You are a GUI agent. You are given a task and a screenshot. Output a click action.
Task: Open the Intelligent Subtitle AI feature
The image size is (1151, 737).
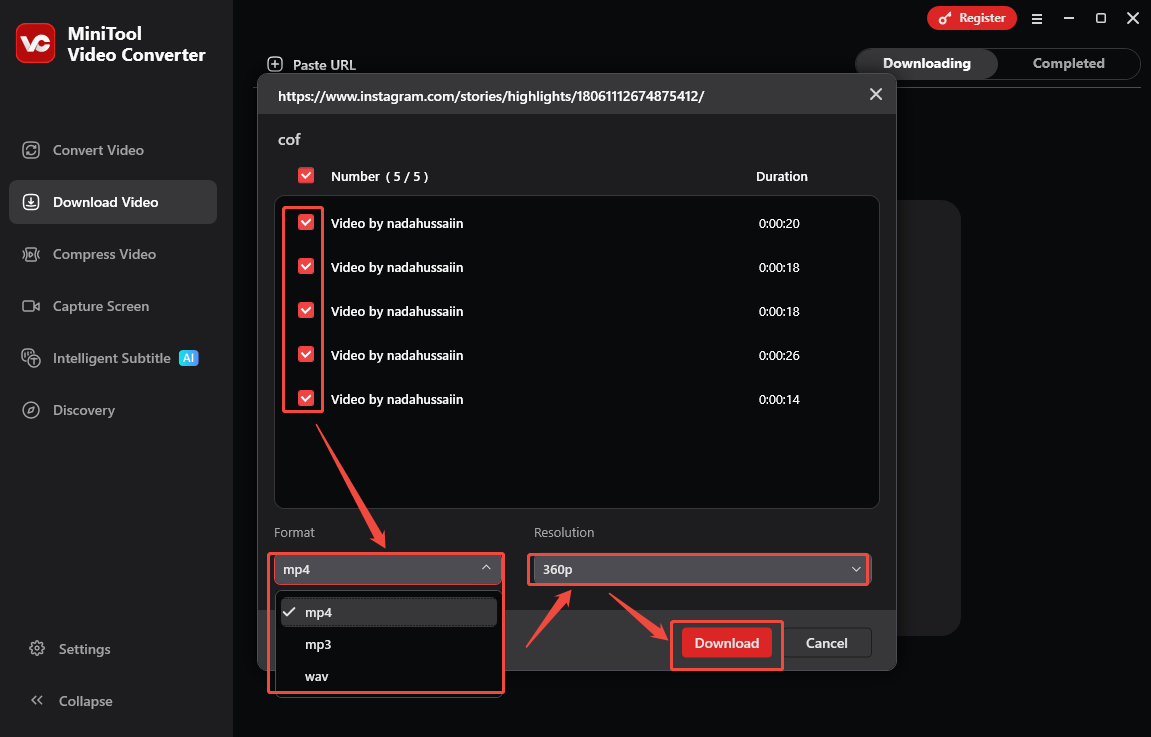point(112,357)
